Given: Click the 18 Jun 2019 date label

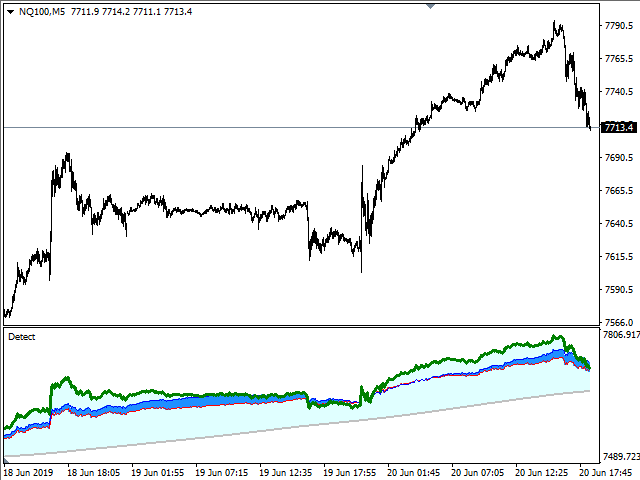Looking at the screenshot, I should tap(28, 473).
